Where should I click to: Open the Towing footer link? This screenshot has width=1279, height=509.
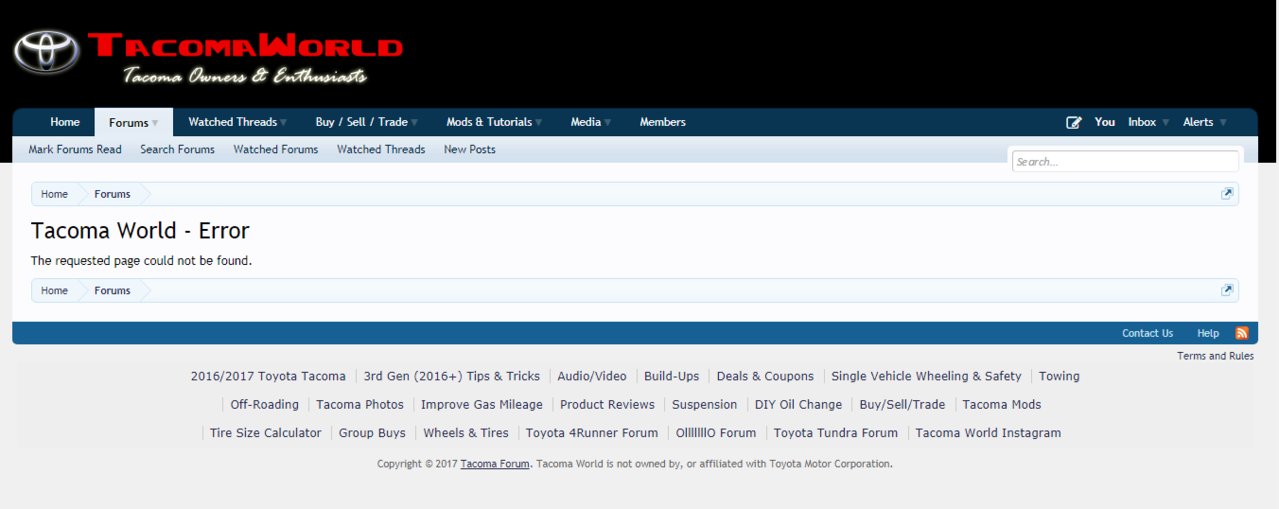tap(1059, 376)
